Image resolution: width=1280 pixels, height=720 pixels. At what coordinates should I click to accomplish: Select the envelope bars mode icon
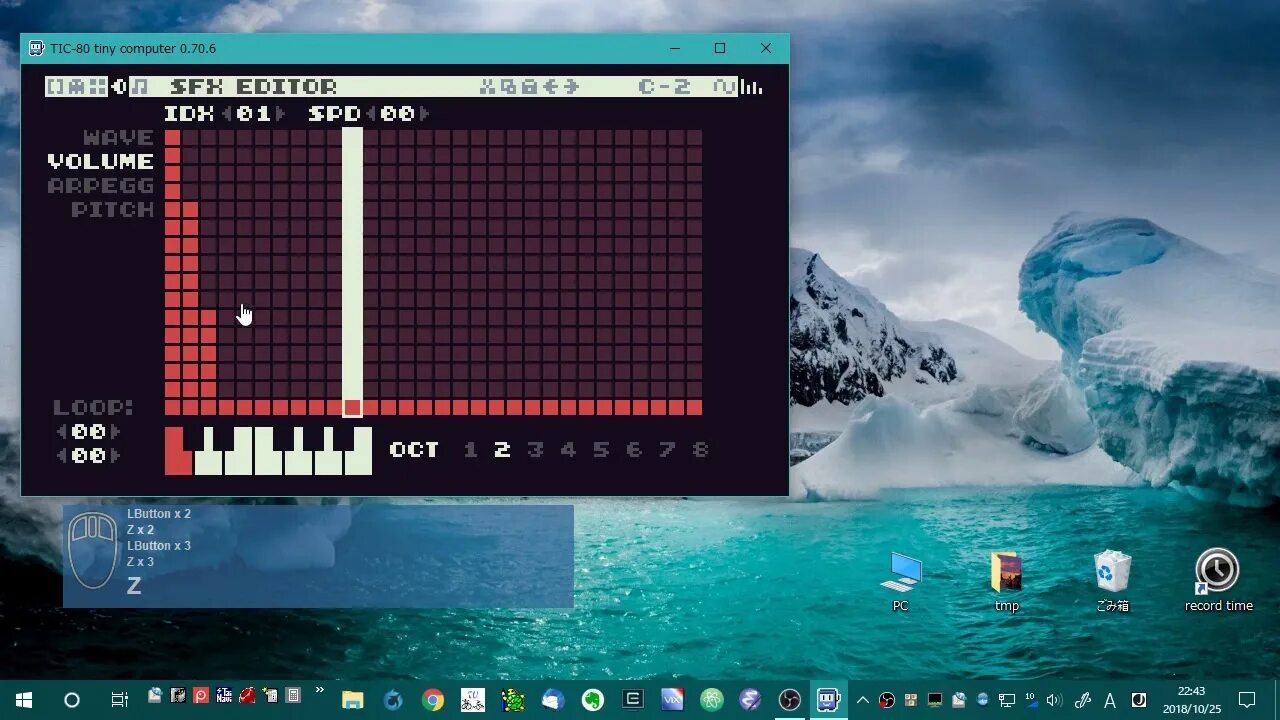click(x=751, y=87)
